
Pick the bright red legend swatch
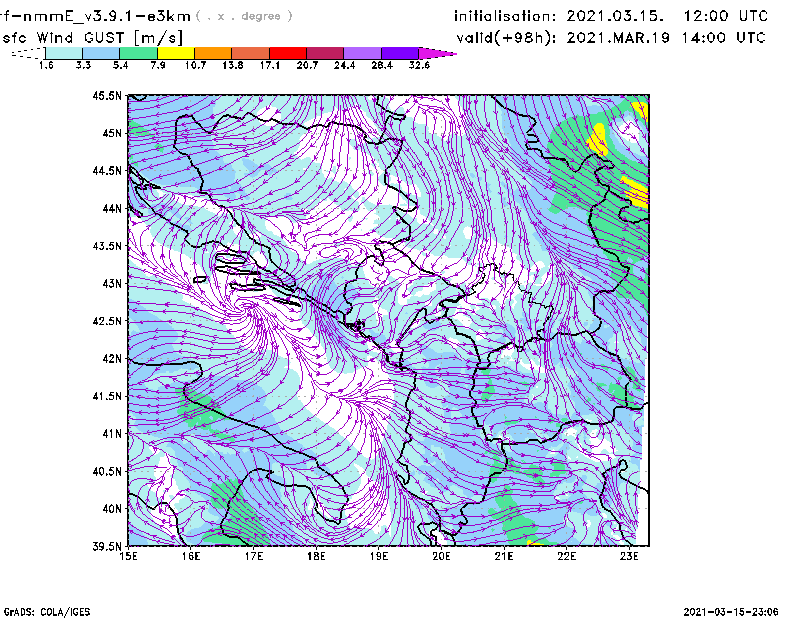tap(288, 53)
